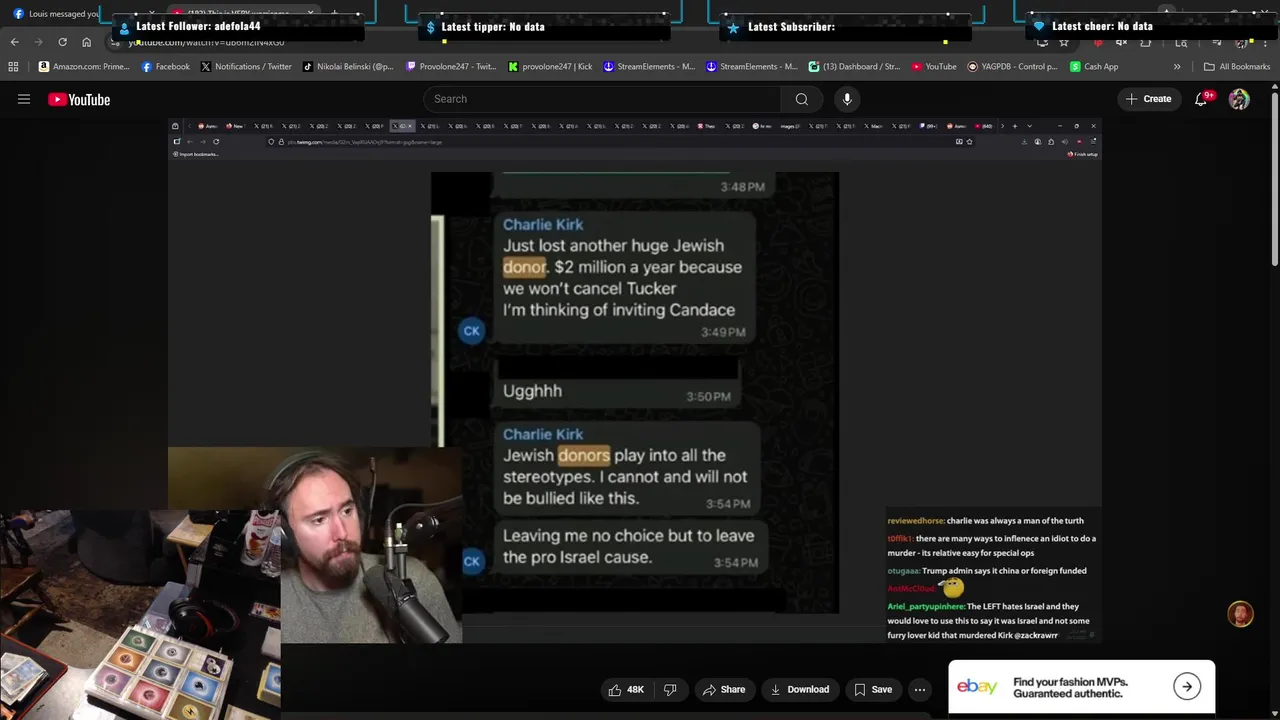Click the YouTube search input field
This screenshot has width=1280, height=720.
pyautogui.click(x=602, y=99)
